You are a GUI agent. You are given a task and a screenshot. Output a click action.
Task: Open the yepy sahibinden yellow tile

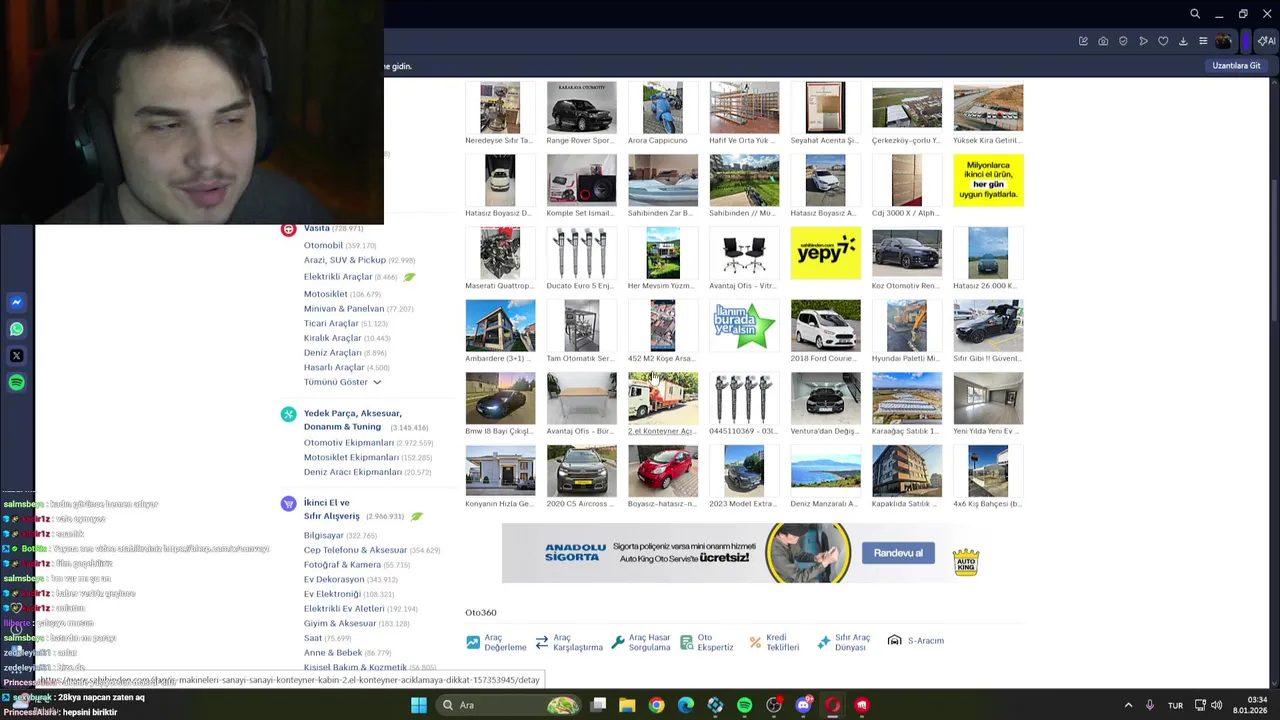pos(825,253)
